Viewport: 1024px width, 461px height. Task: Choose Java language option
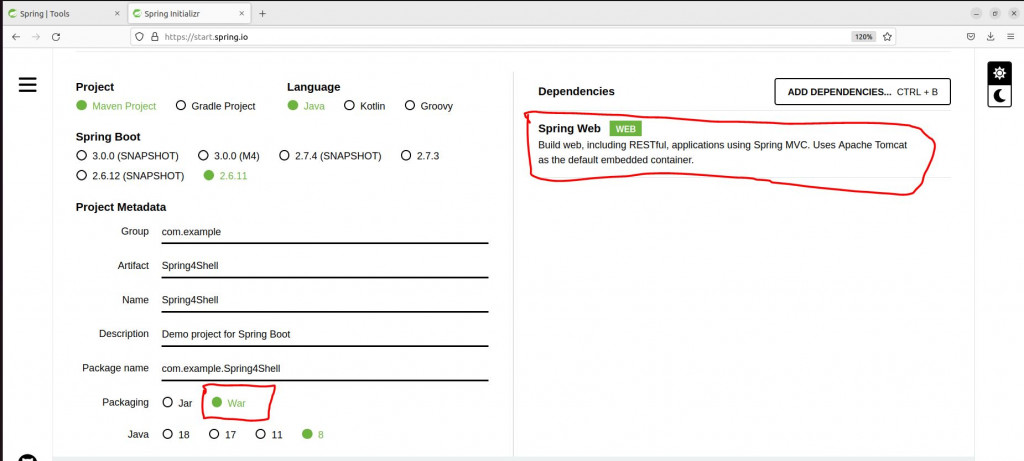(x=306, y=106)
